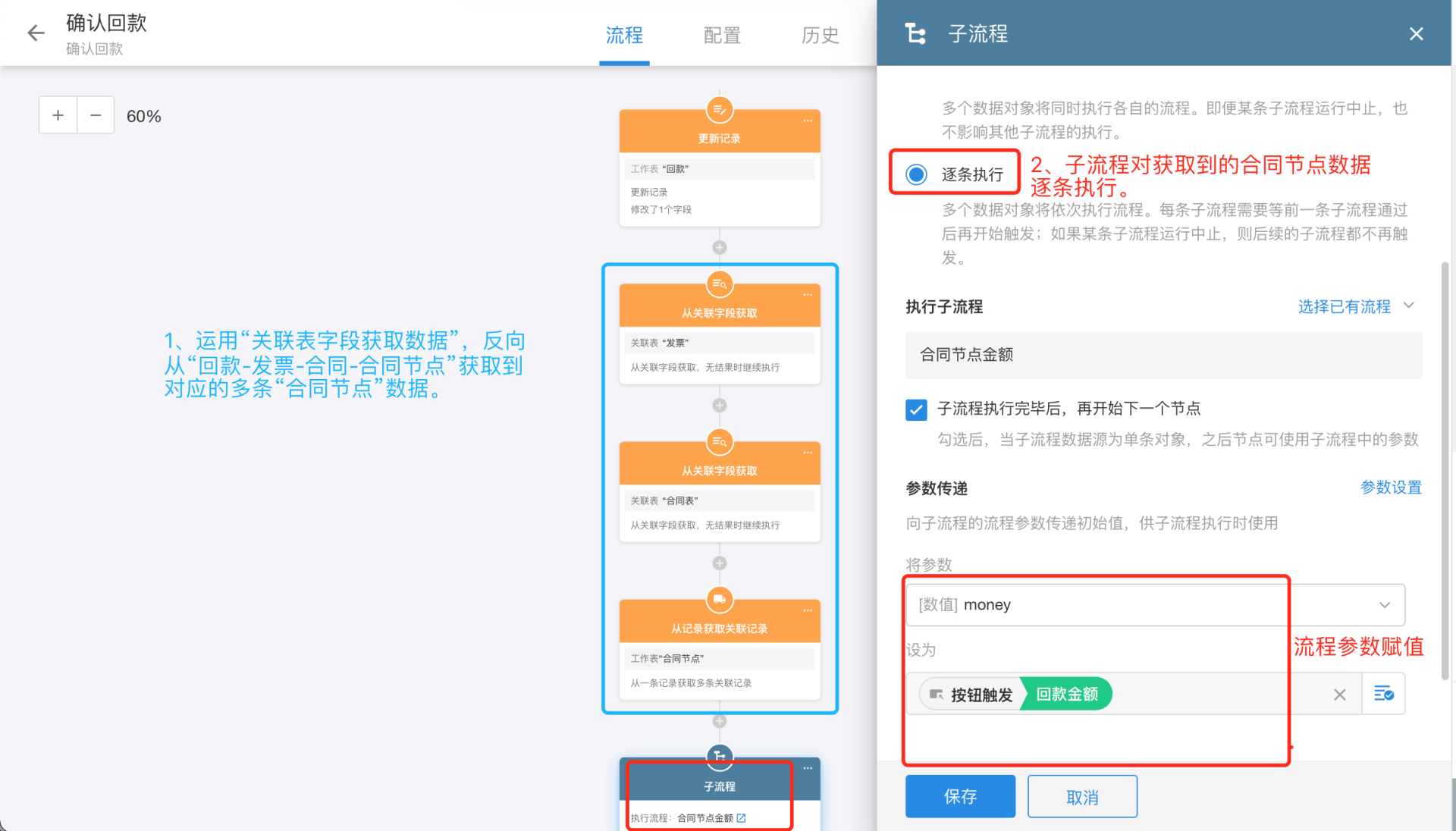Click the back arrow icon
This screenshot has width=1456, height=831.
(x=36, y=33)
